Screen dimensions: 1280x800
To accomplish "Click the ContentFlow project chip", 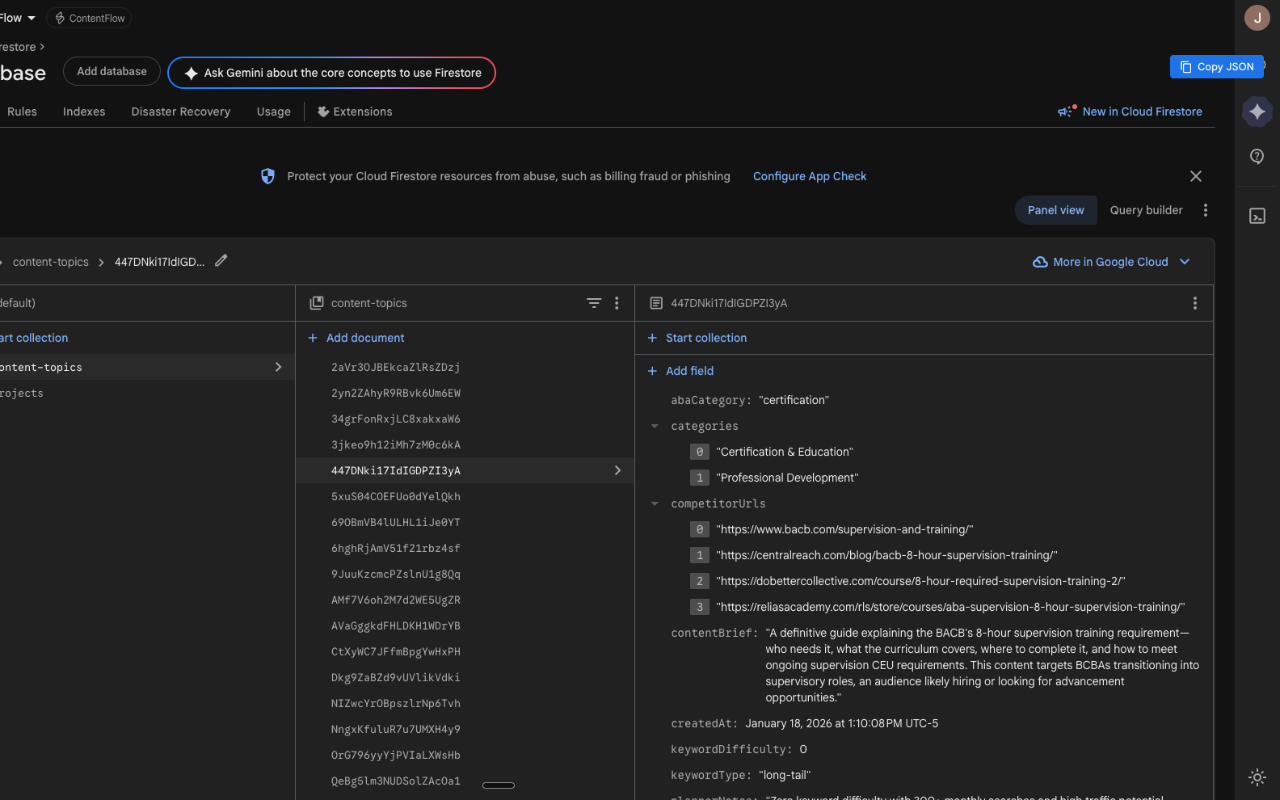I will (88, 18).
